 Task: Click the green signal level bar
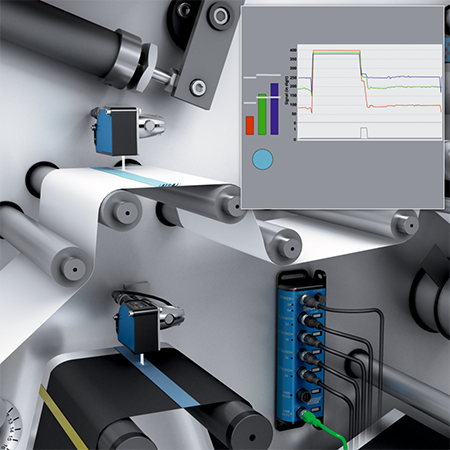point(262,114)
